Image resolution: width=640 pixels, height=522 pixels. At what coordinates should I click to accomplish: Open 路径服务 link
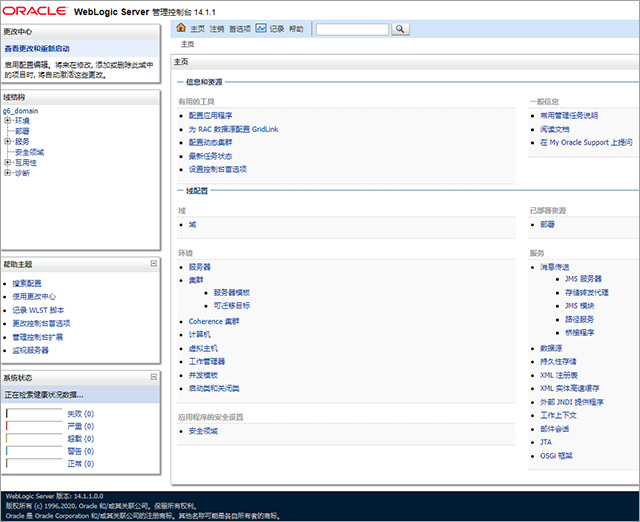[x=580, y=319]
